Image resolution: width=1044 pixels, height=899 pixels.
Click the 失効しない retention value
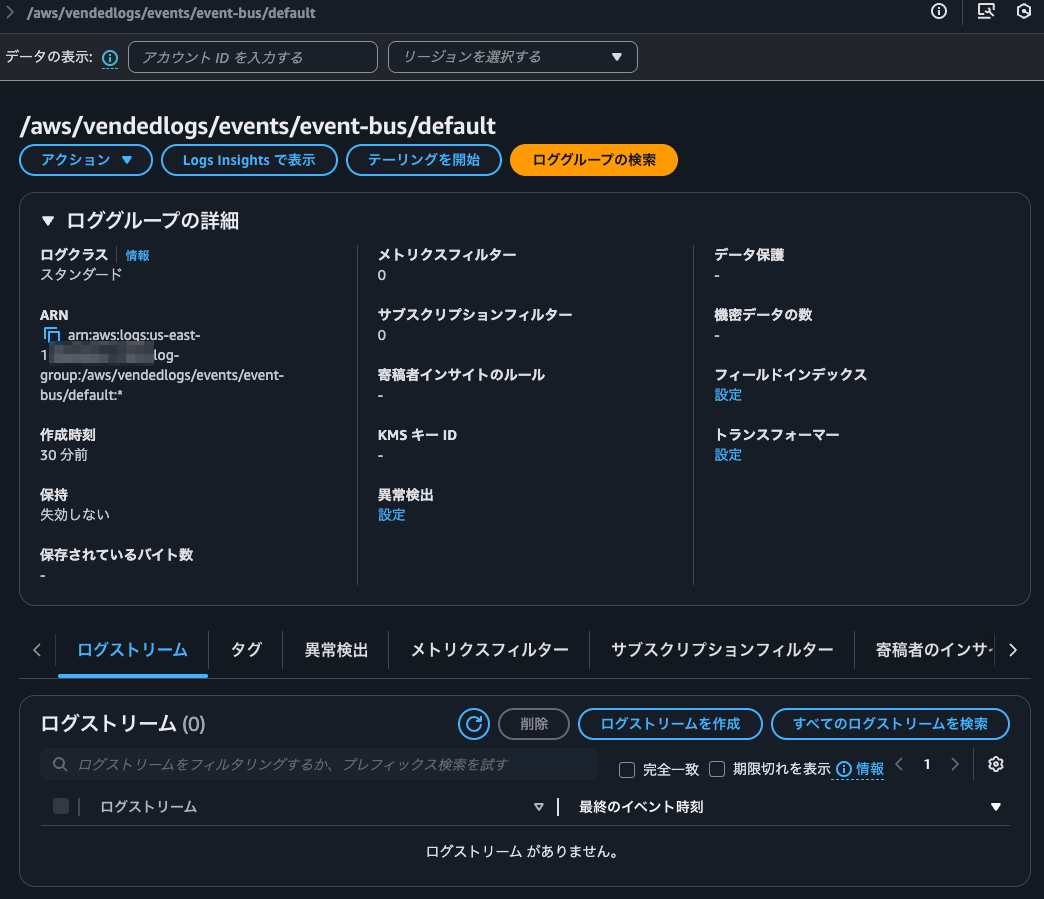coord(75,515)
